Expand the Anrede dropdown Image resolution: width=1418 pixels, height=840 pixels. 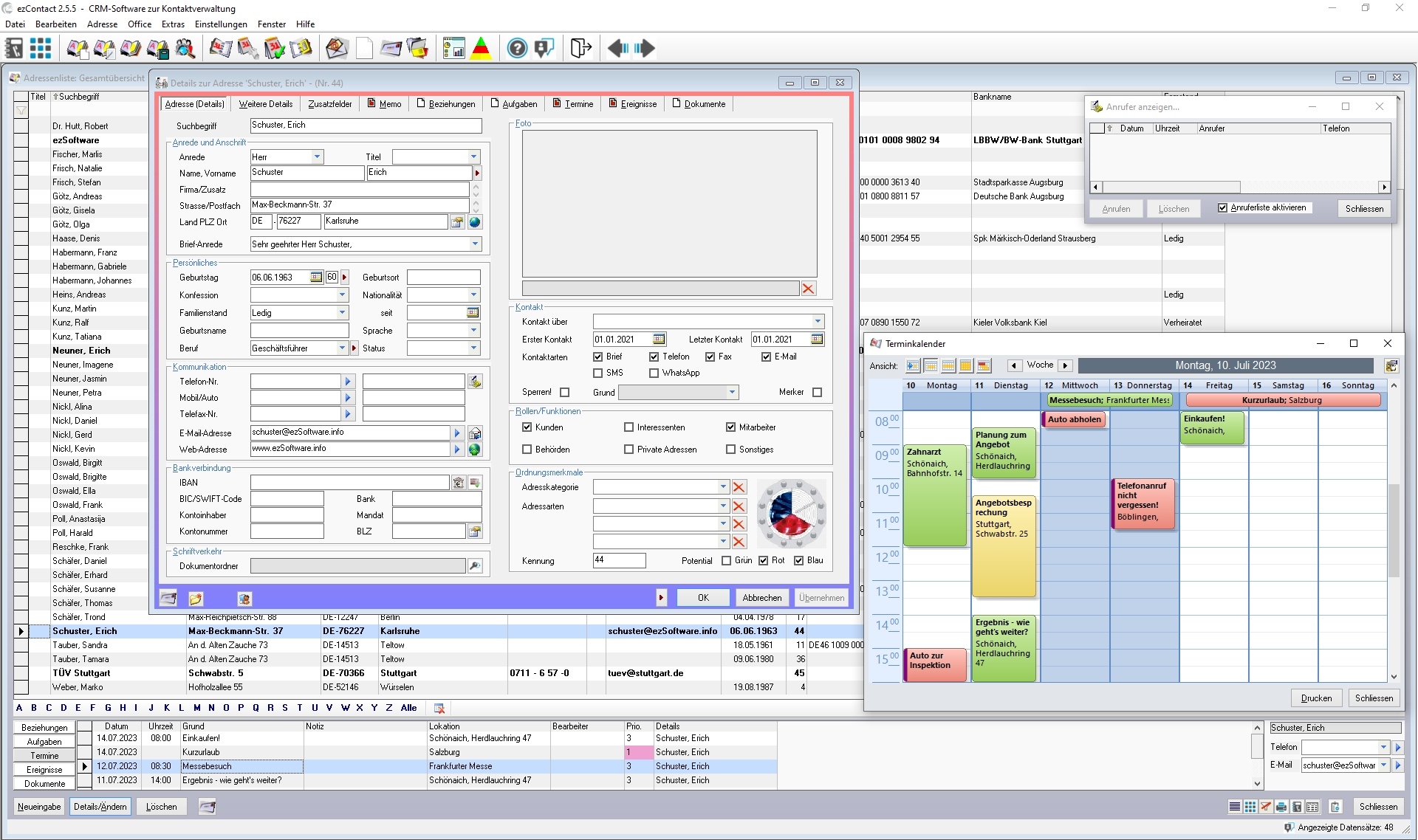pos(317,157)
